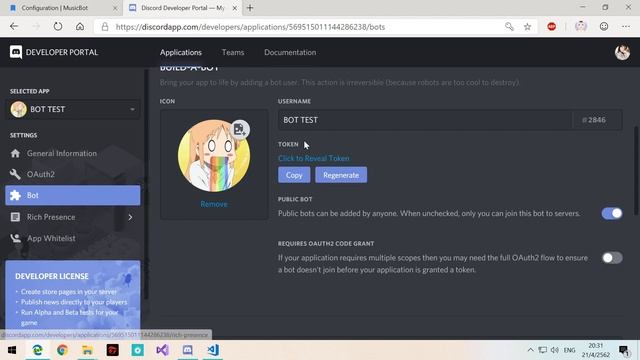Open the Teams nav item
The height and width of the screenshot is (360, 640).
[233, 52]
